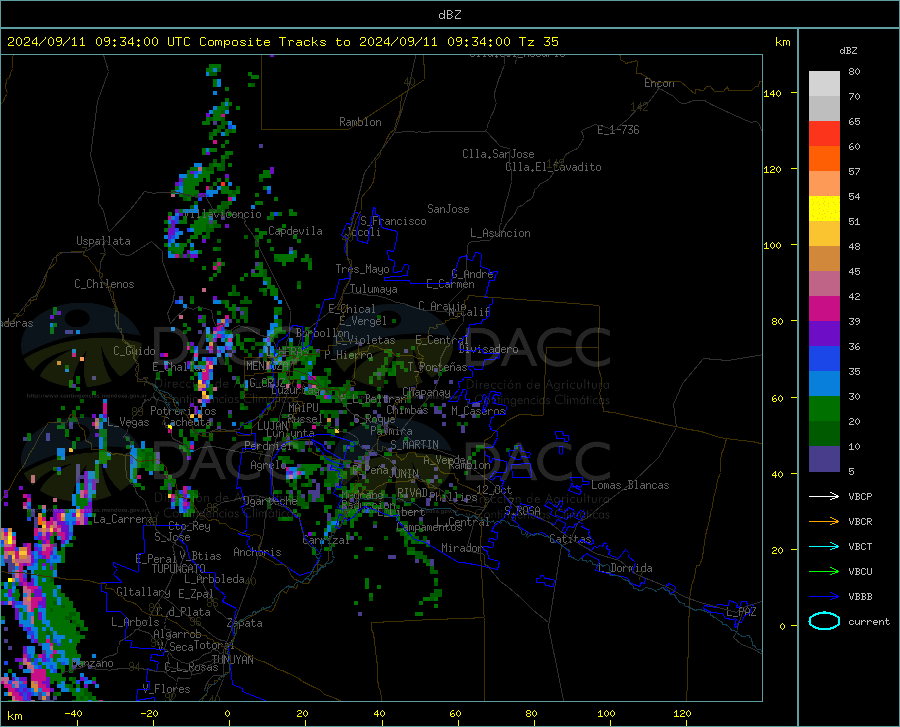Image resolution: width=900 pixels, height=727 pixels.
Task: Click the Carrizal place label
Action: click(x=326, y=540)
